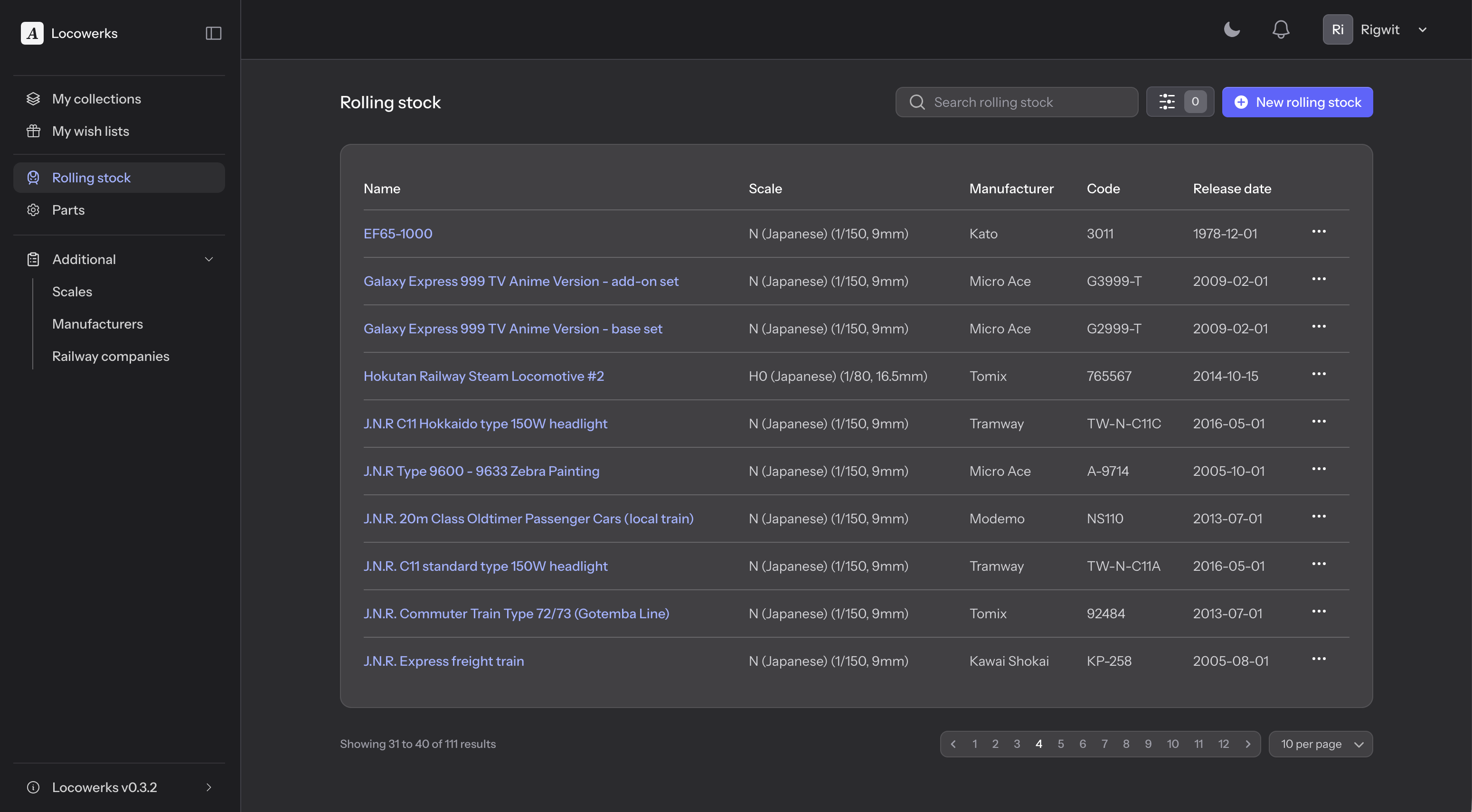Go to page 10
Image resolution: width=1472 pixels, height=812 pixels.
pos(1172,744)
